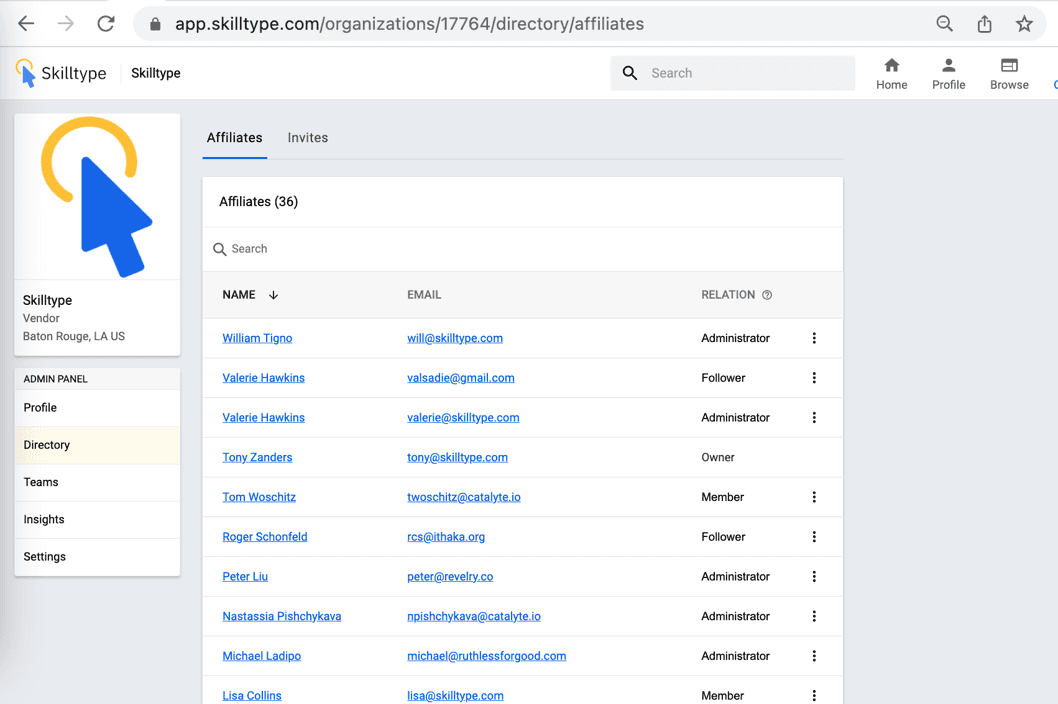
Task: Click into the affiliates Search field
Action: click(x=523, y=249)
